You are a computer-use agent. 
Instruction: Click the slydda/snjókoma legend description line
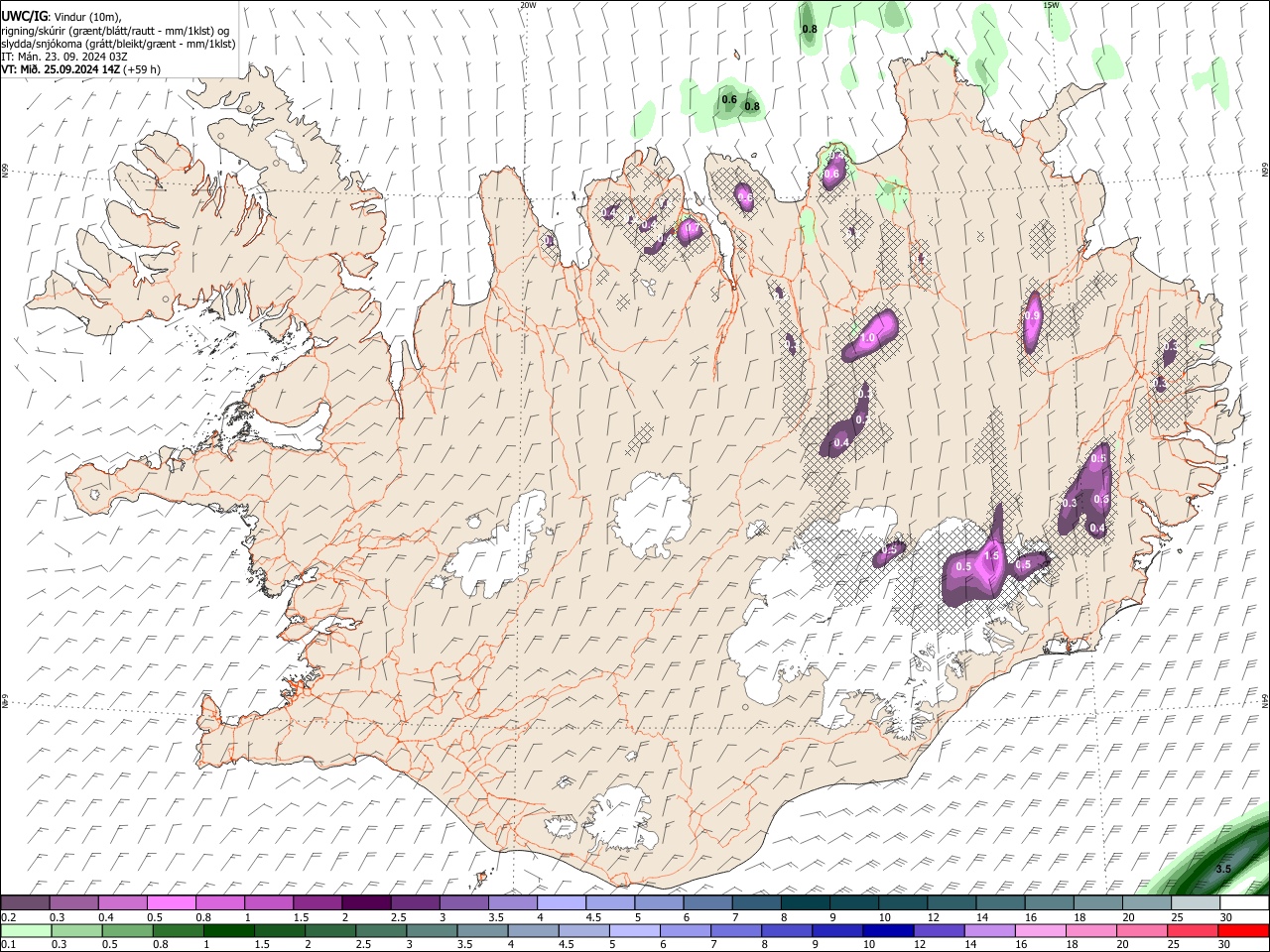(118, 43)
